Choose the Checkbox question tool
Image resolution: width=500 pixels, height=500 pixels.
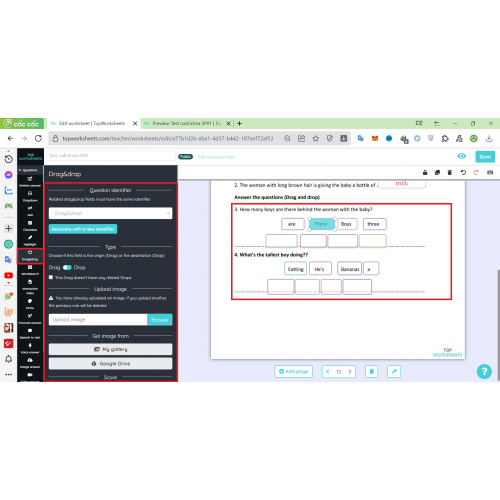30,226
